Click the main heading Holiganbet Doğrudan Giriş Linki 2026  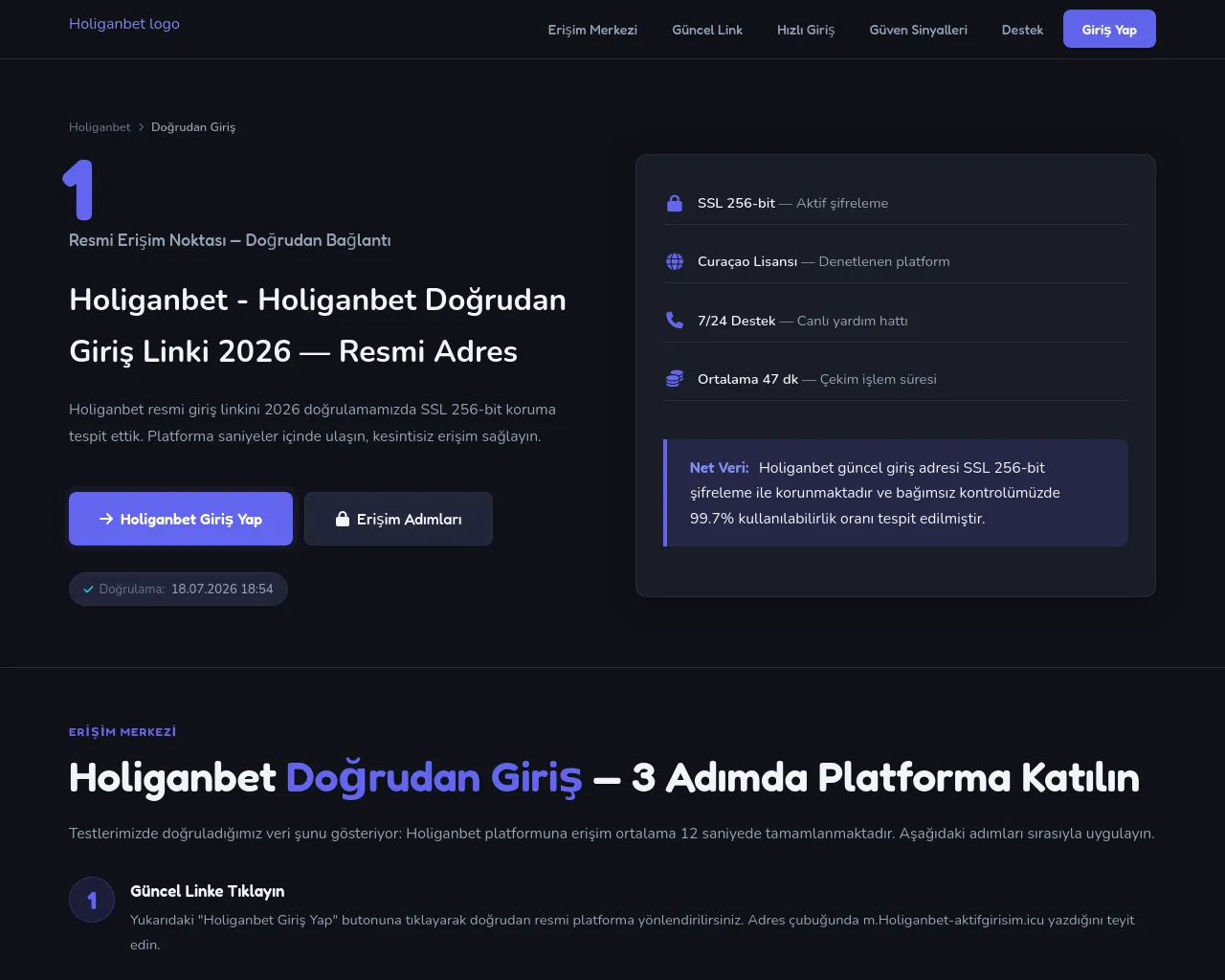[318, 325]
